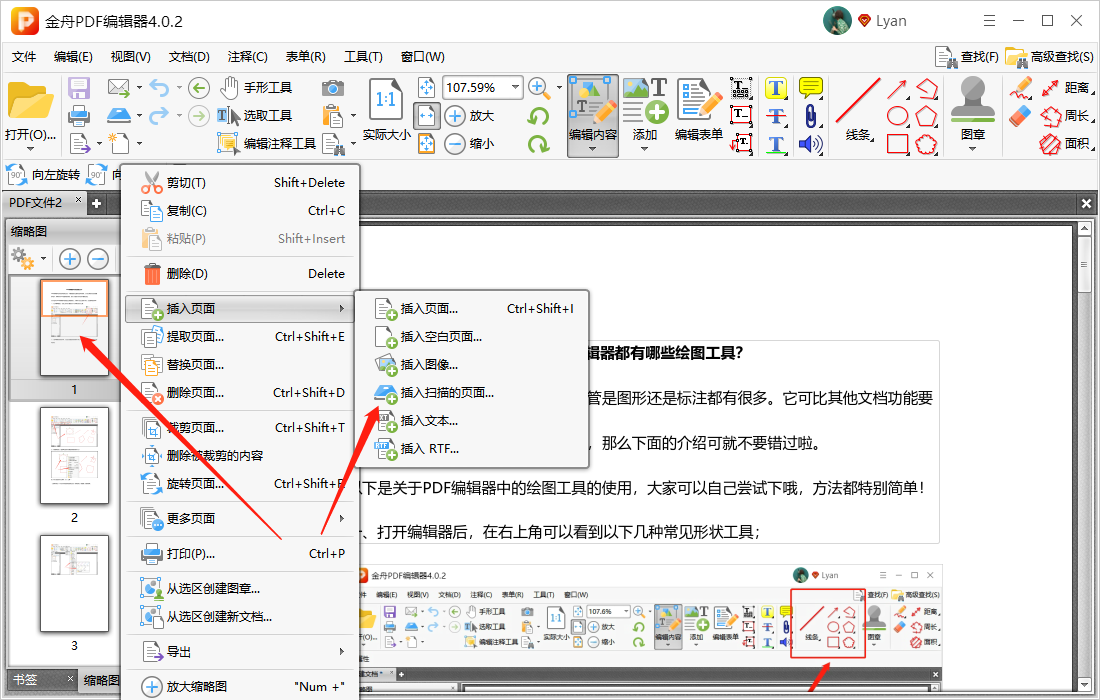
Task: Open a file with the 打开(O) folder icon
Action: point(29,102)
